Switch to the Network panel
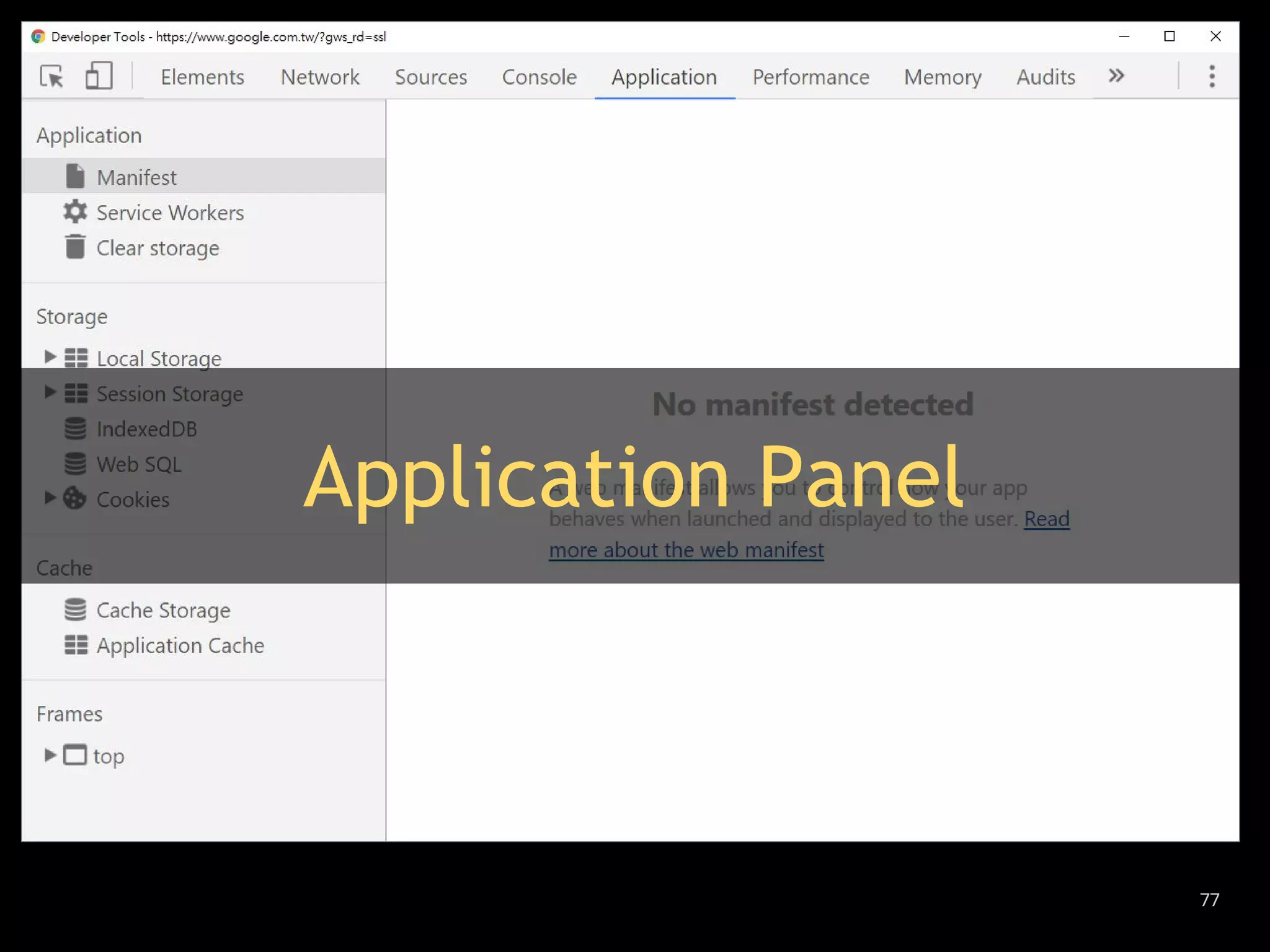Image resolution: width=1270 pixels, height=952 pixels. (319, 77)
